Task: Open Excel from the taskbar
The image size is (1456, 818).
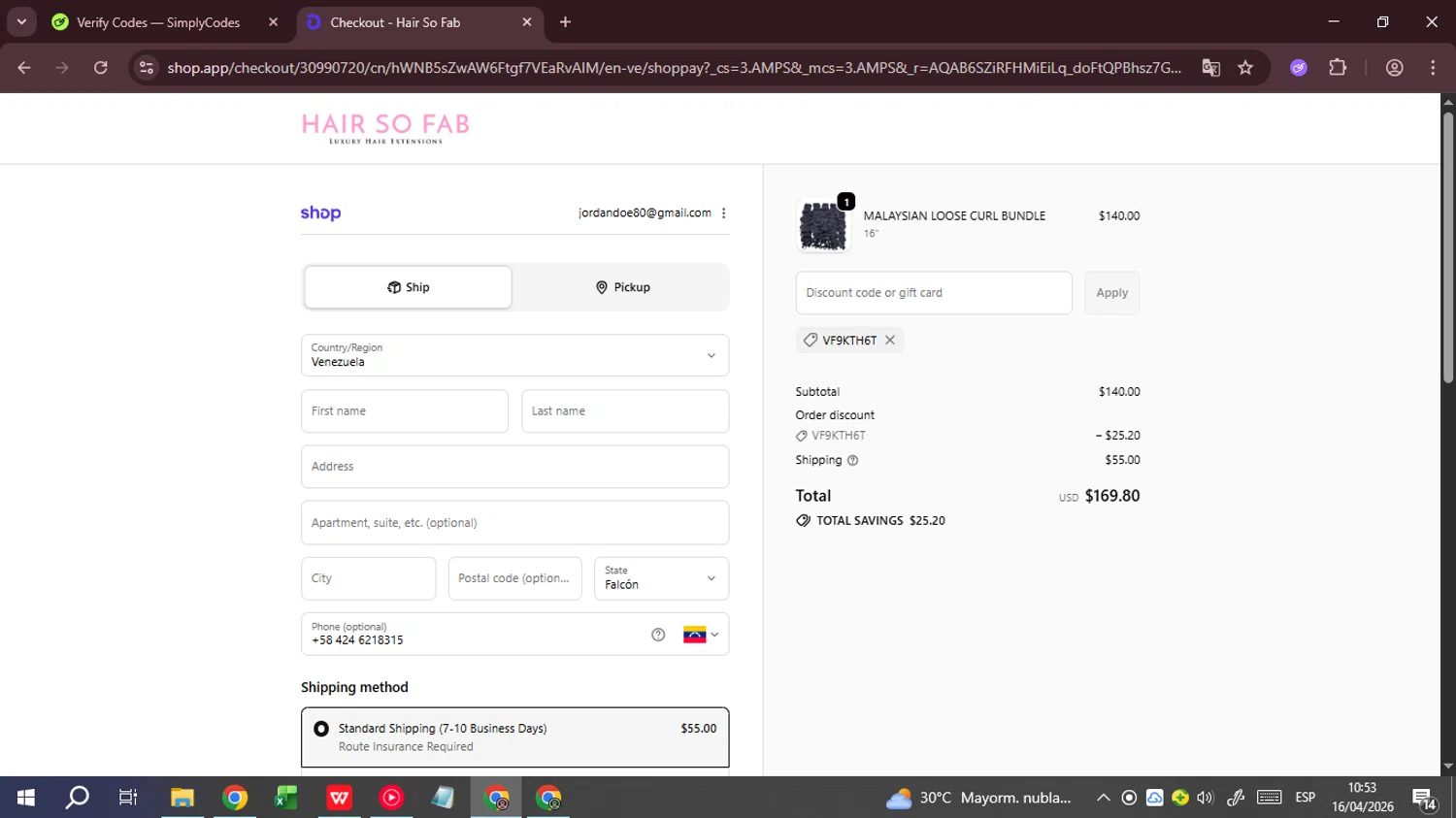Action: click(286, 798)
